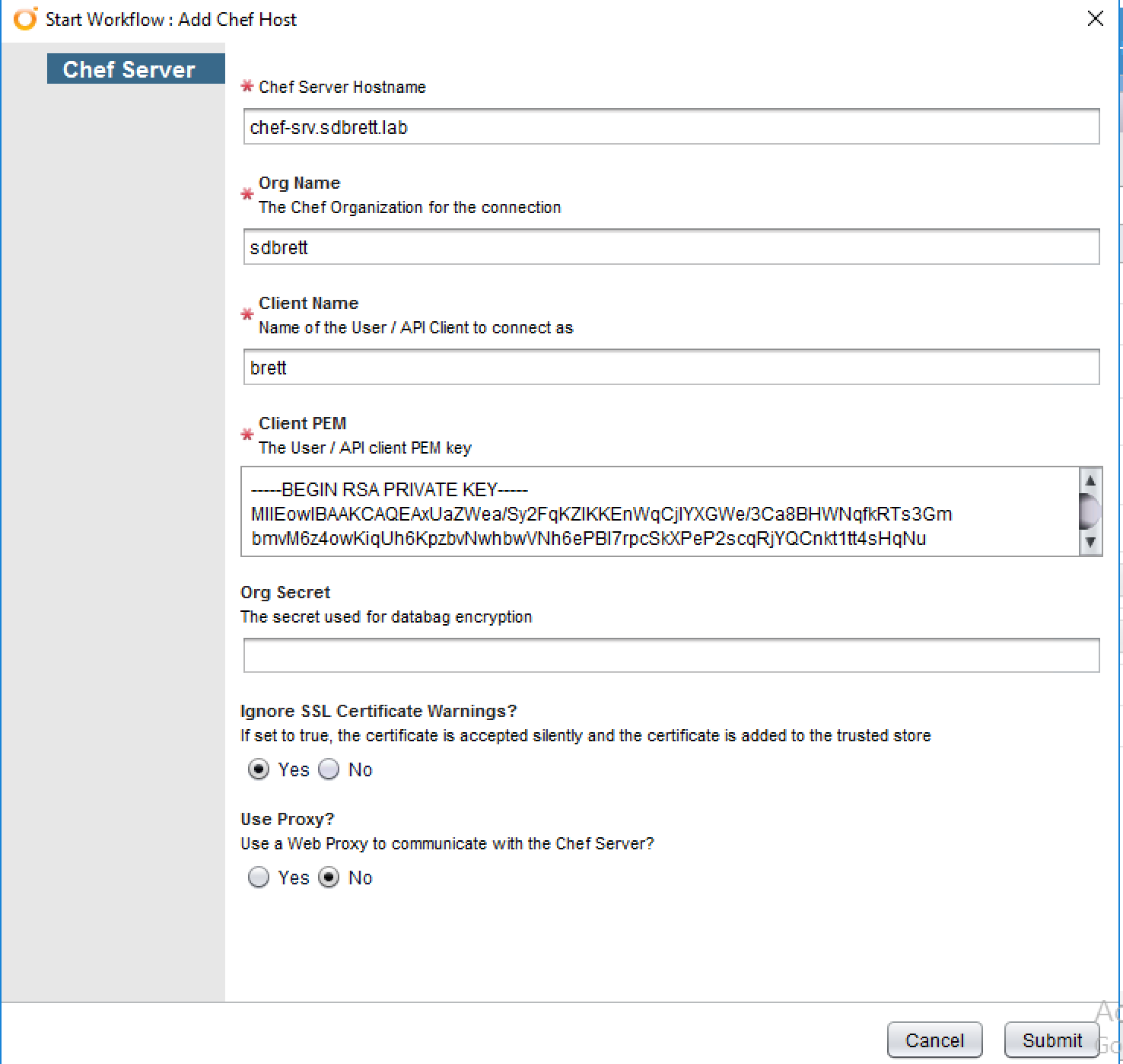
Task: Click the 'The User / API client PEM key' text
Action: point(365,448)
